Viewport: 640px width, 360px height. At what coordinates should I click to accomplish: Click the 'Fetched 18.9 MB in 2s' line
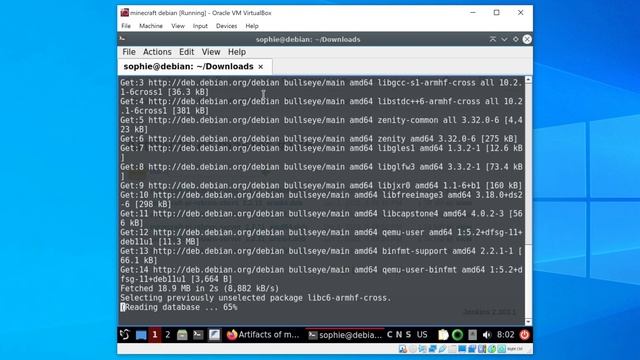click(x=200, y=289)
